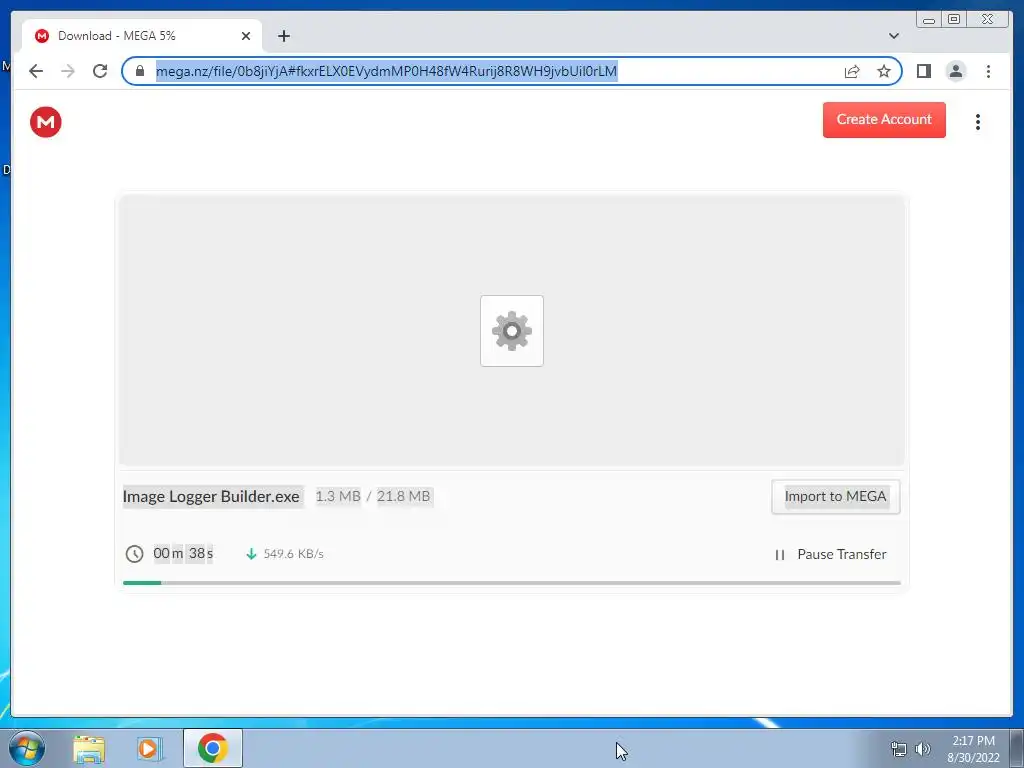Click the 549.6 KB/s speed value
This screenshot has height=768, width=1024.
(x=293, y=554)
